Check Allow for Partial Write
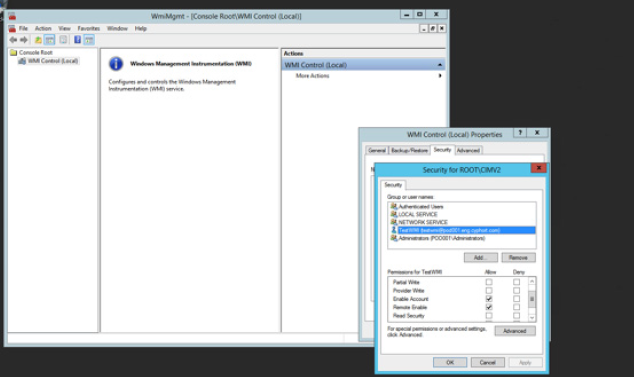The image size is (636, 378). point(489,282)
